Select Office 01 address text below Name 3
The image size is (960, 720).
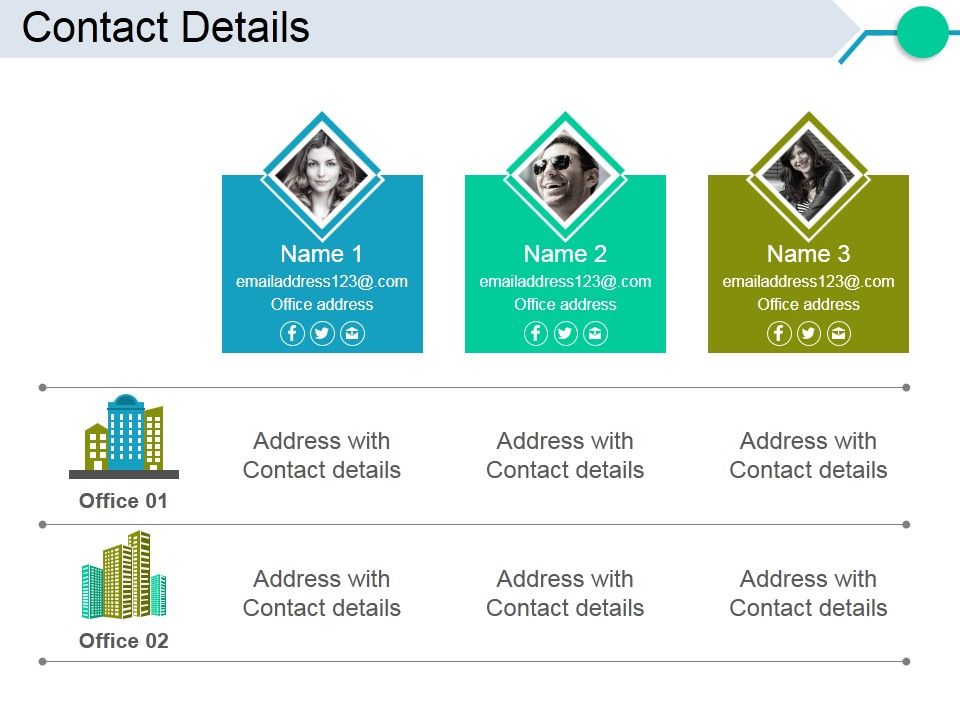pos(808,456)
